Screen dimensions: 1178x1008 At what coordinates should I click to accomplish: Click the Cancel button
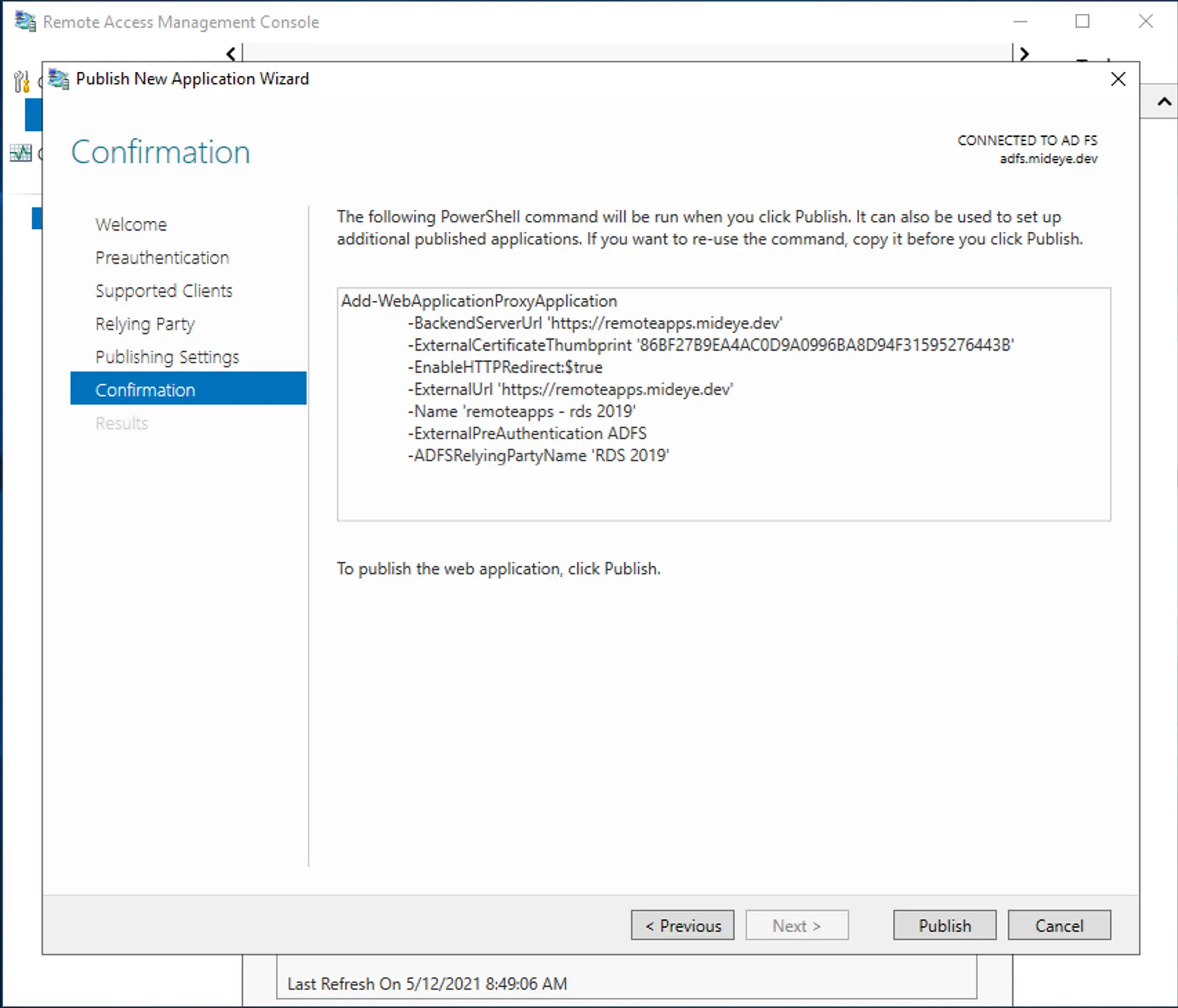coord(1059,925)
